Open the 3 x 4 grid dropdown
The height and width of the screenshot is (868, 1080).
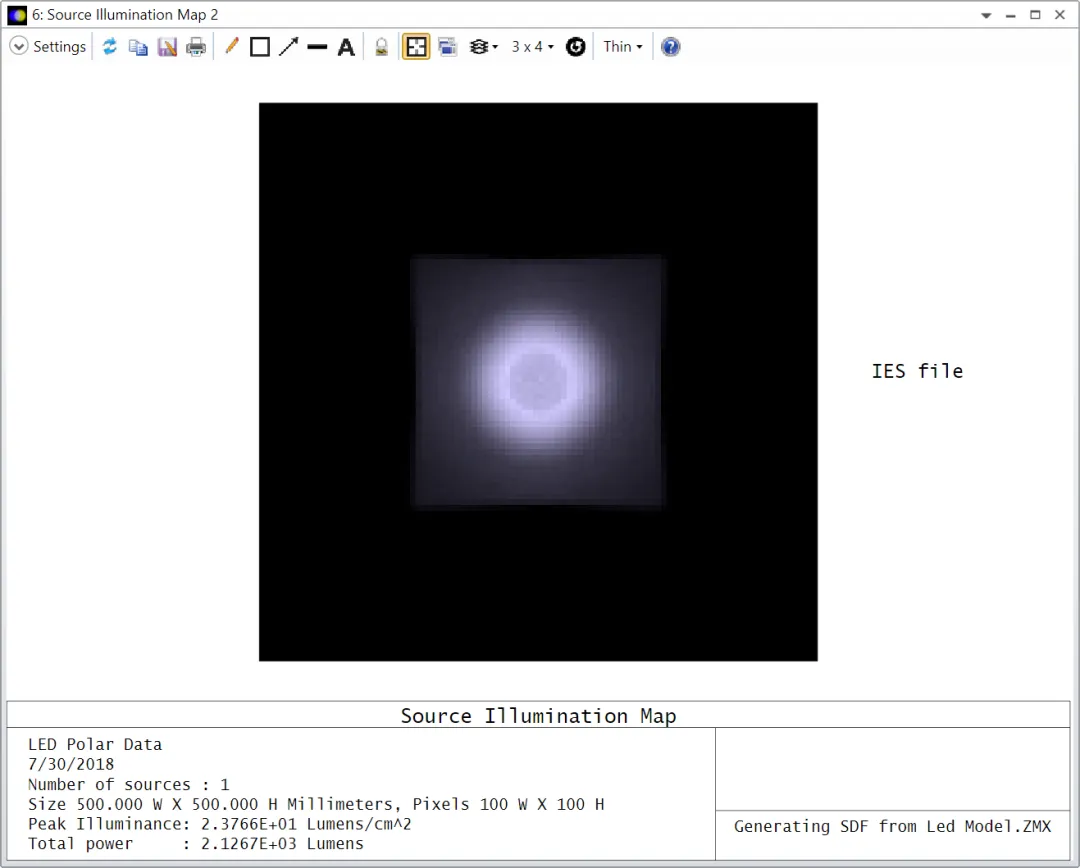tap(532, 47)
